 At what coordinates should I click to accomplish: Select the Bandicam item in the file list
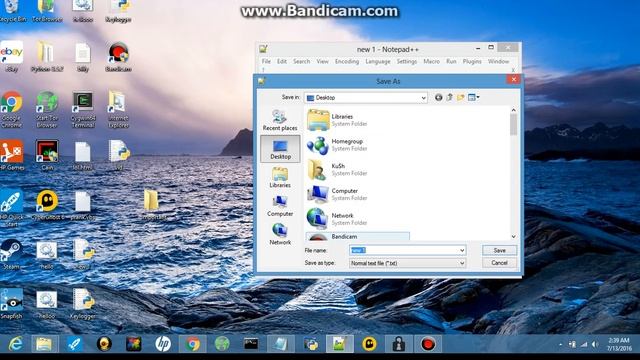[x=358, y=236]
